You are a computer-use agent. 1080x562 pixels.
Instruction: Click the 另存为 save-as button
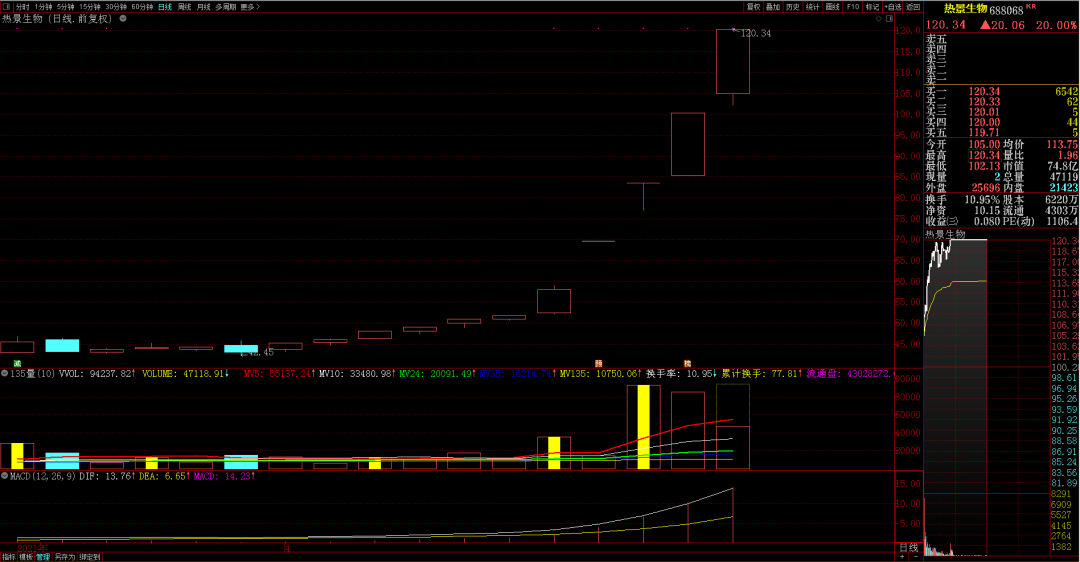click(x=65, y=557)
